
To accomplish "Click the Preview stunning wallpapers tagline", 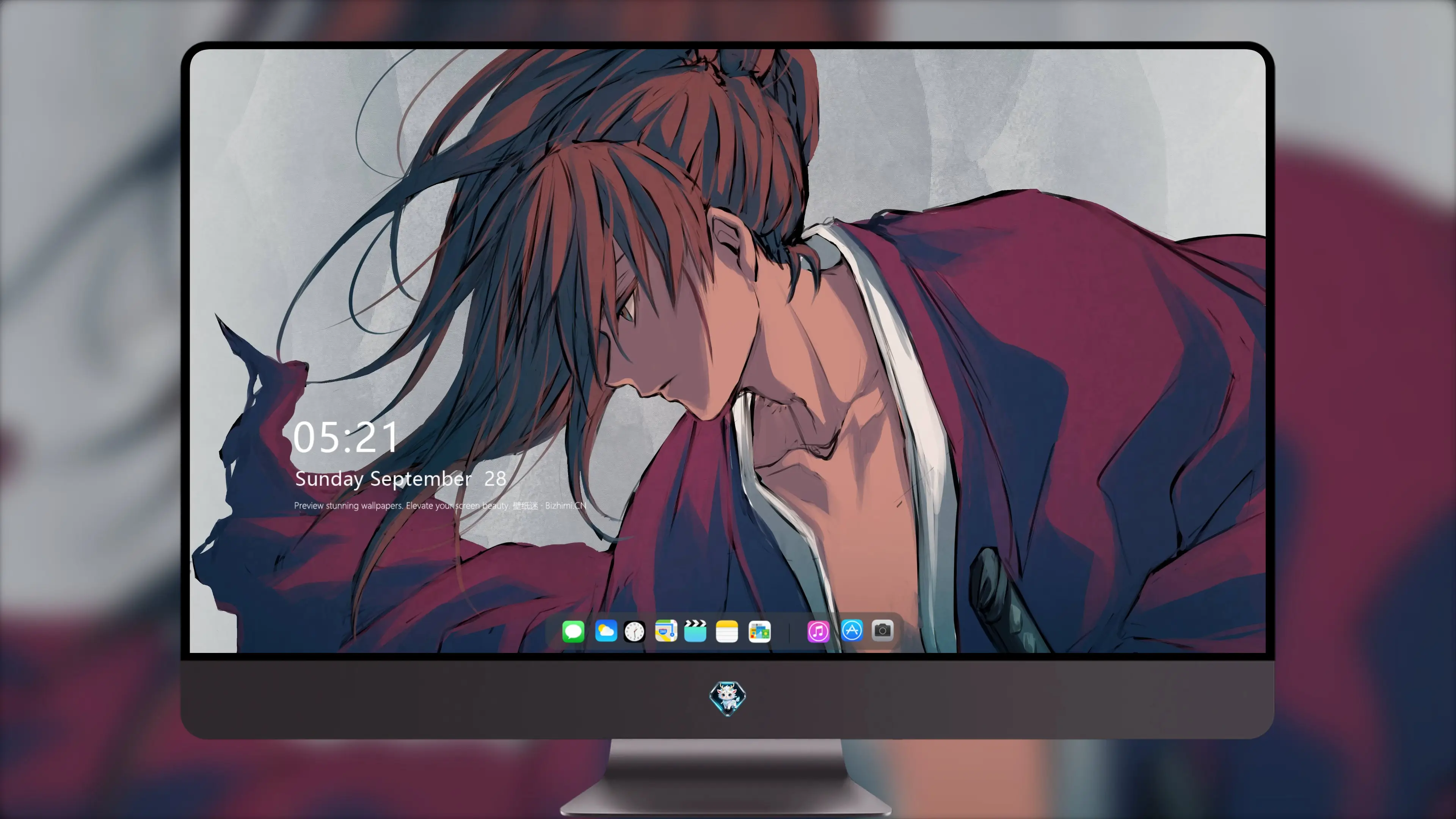I will click(x=440, y=505).
